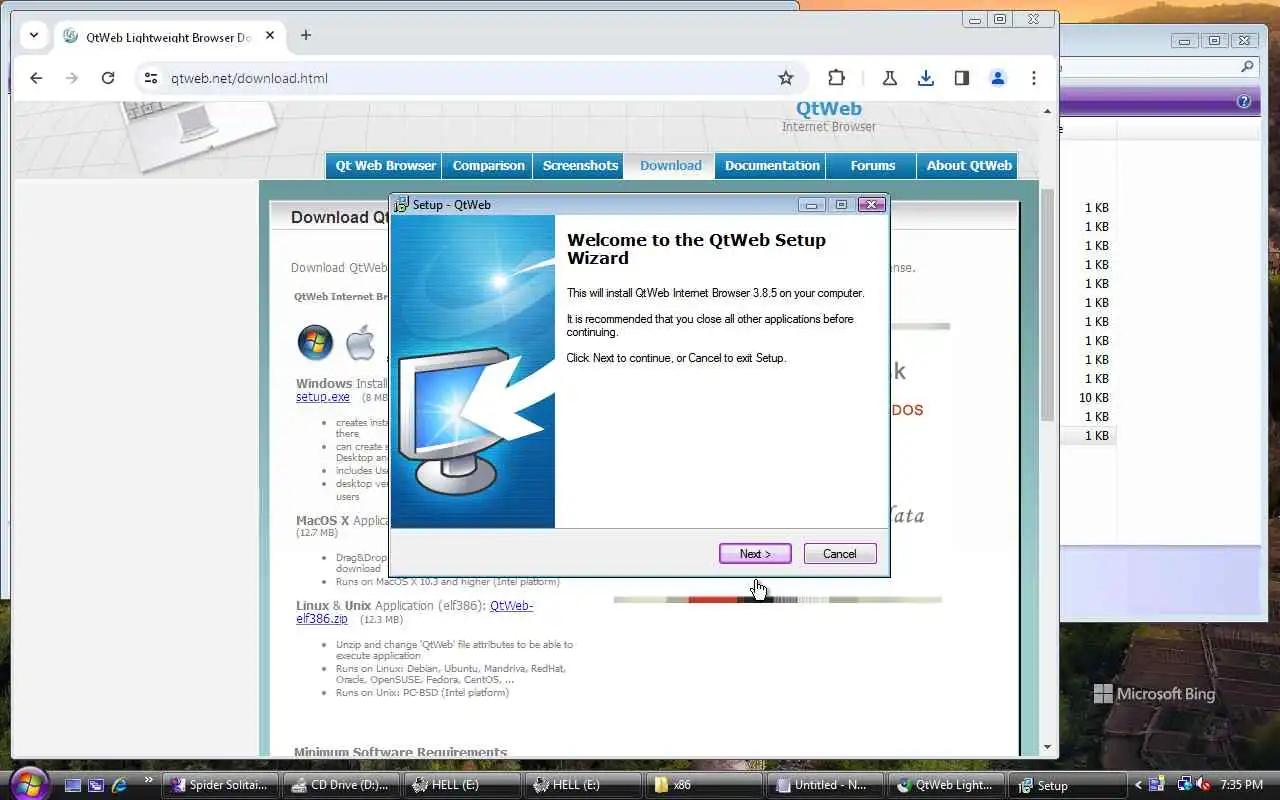The image size is (1280, 800).
Task: Switch to CD Drive (D:) taskbar window
Action: [x=341, y=785]
